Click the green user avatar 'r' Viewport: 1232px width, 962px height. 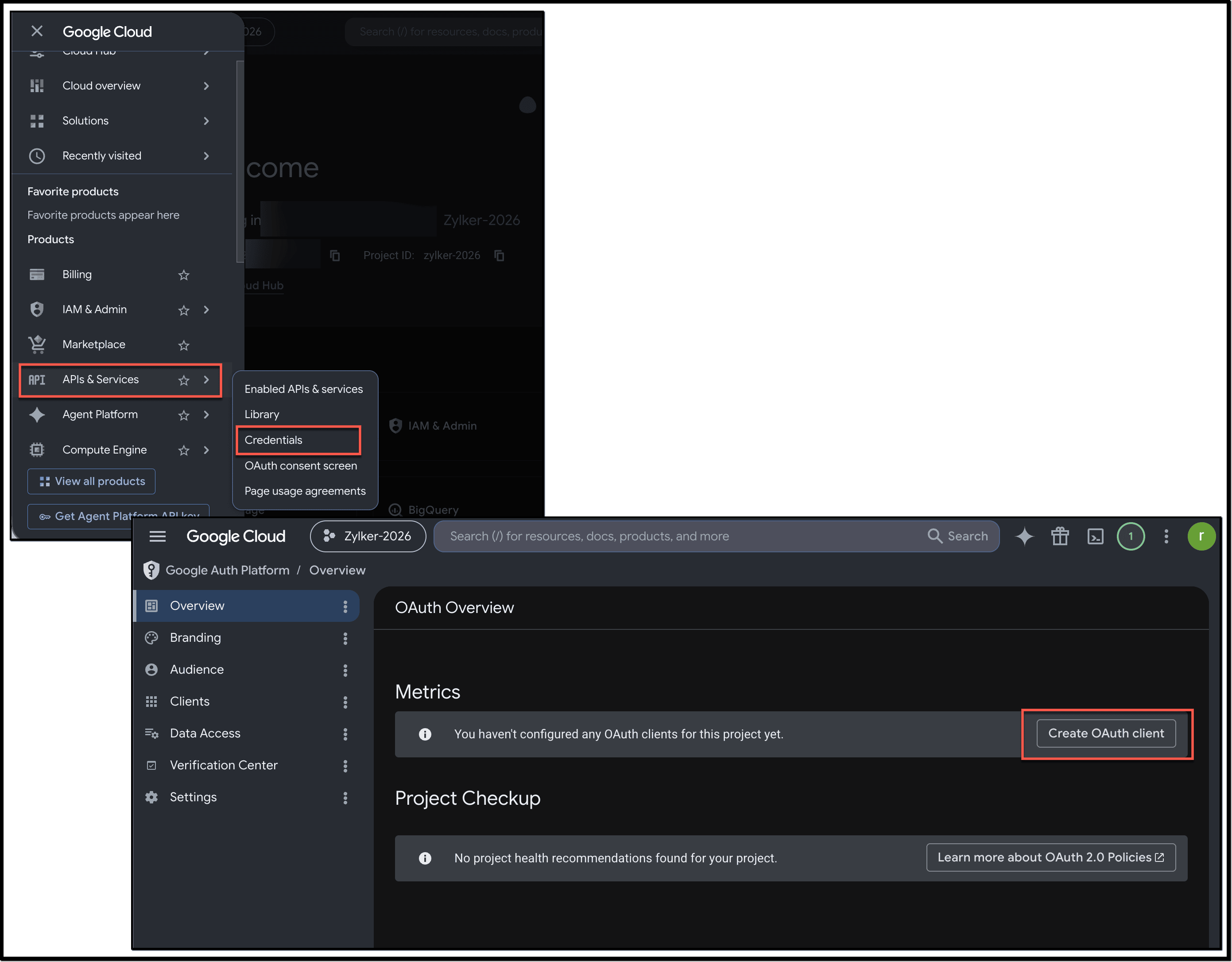[1201, 536]
